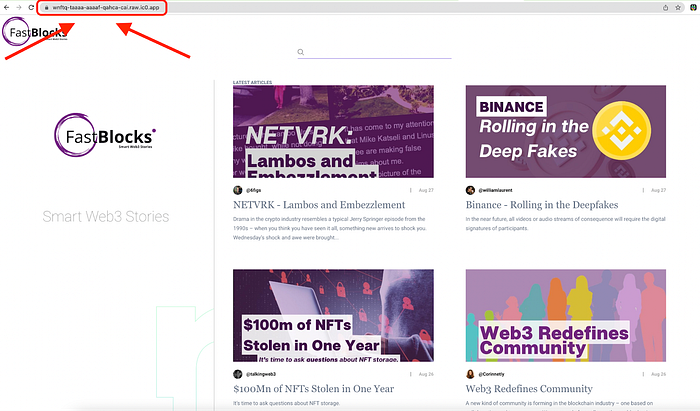This screenshot has width=700, height=411.
Task: Click the large FastBlocks logo in the sidebar
Action: 105,135
